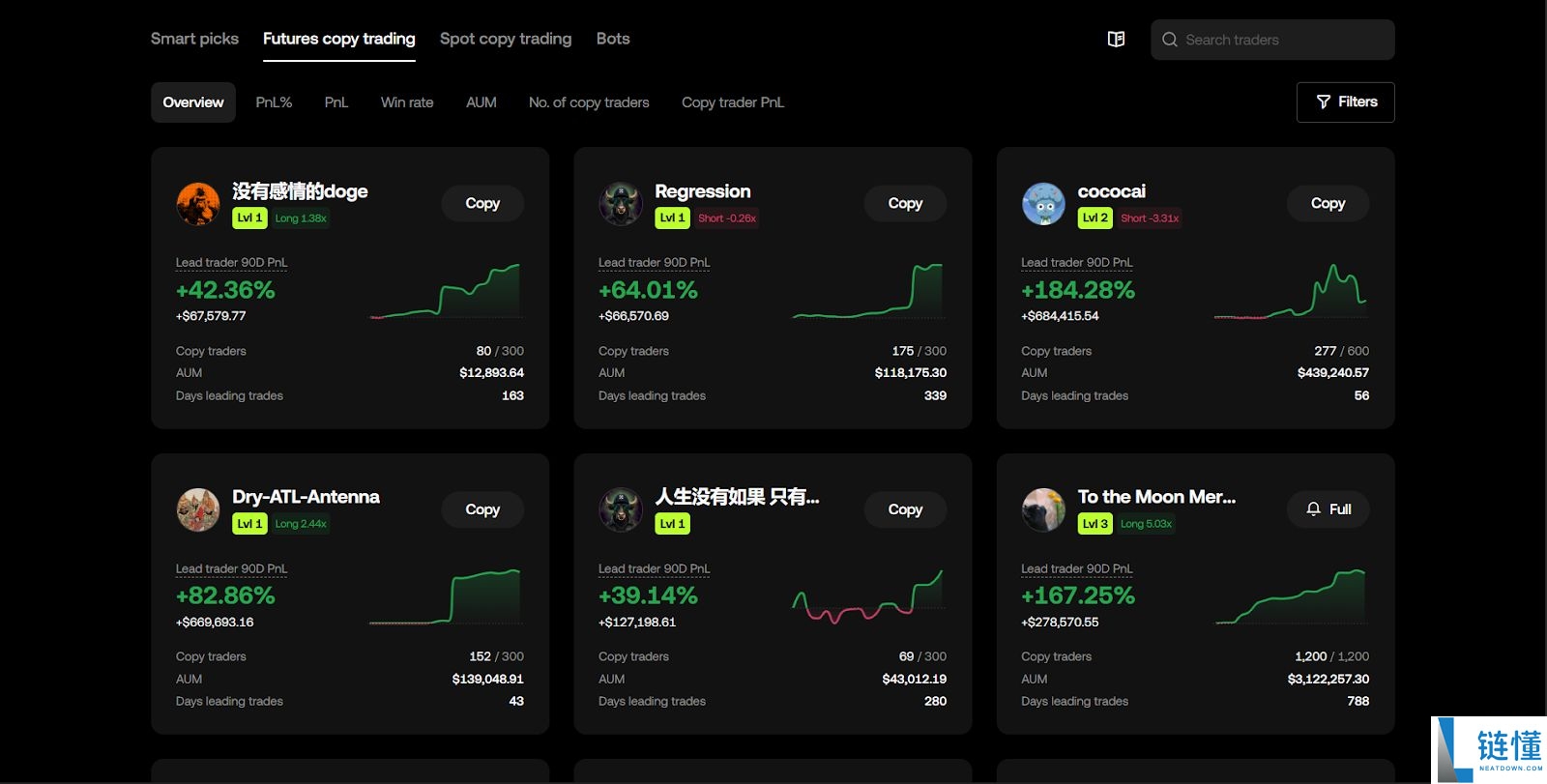Click Regression PnL chart
1547x784 pixels.
(x=868, y=290)
